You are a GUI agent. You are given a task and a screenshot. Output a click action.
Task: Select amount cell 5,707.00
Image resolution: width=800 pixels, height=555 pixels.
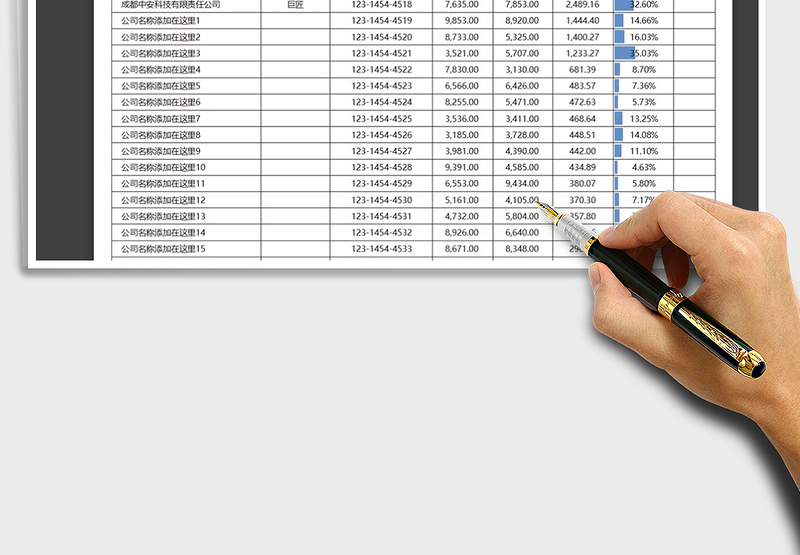tap(522, 54)
